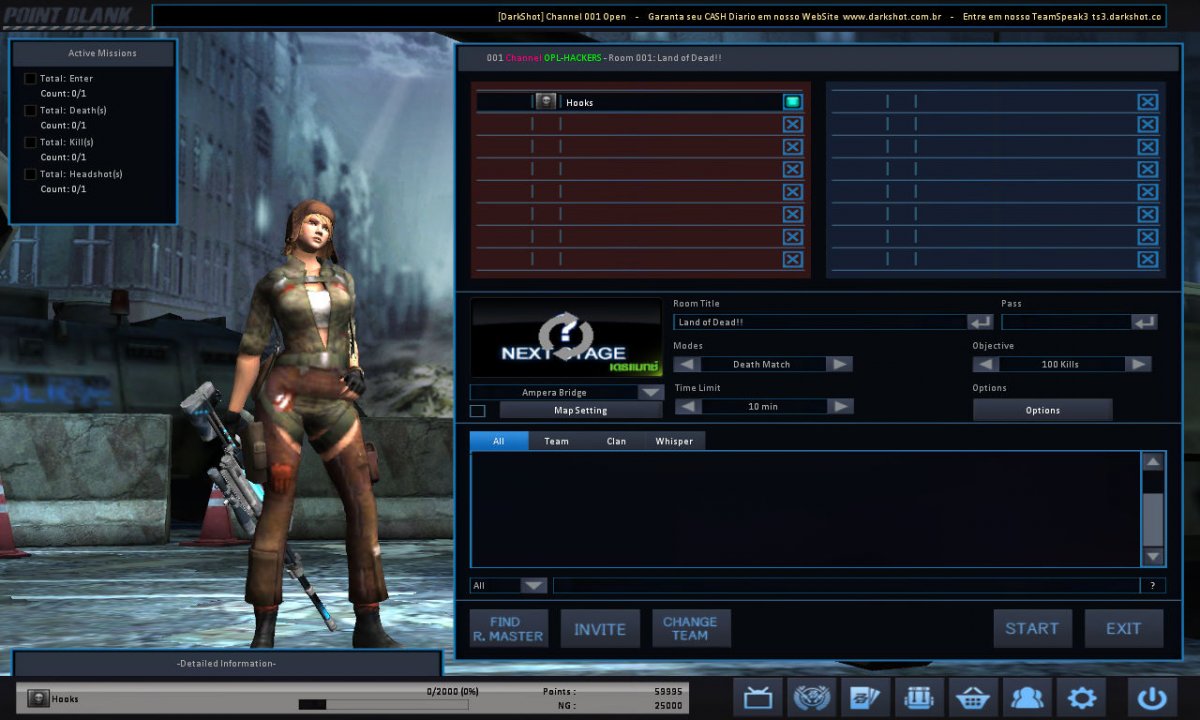Screen dimensions: 1200x720
Task: Close the second red team slot
Action: [792, 124]
